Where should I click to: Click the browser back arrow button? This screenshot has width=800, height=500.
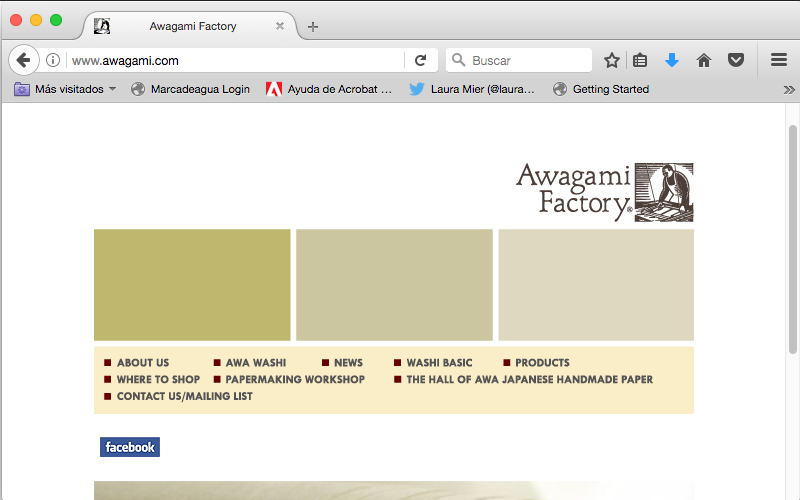coord(23,60)
